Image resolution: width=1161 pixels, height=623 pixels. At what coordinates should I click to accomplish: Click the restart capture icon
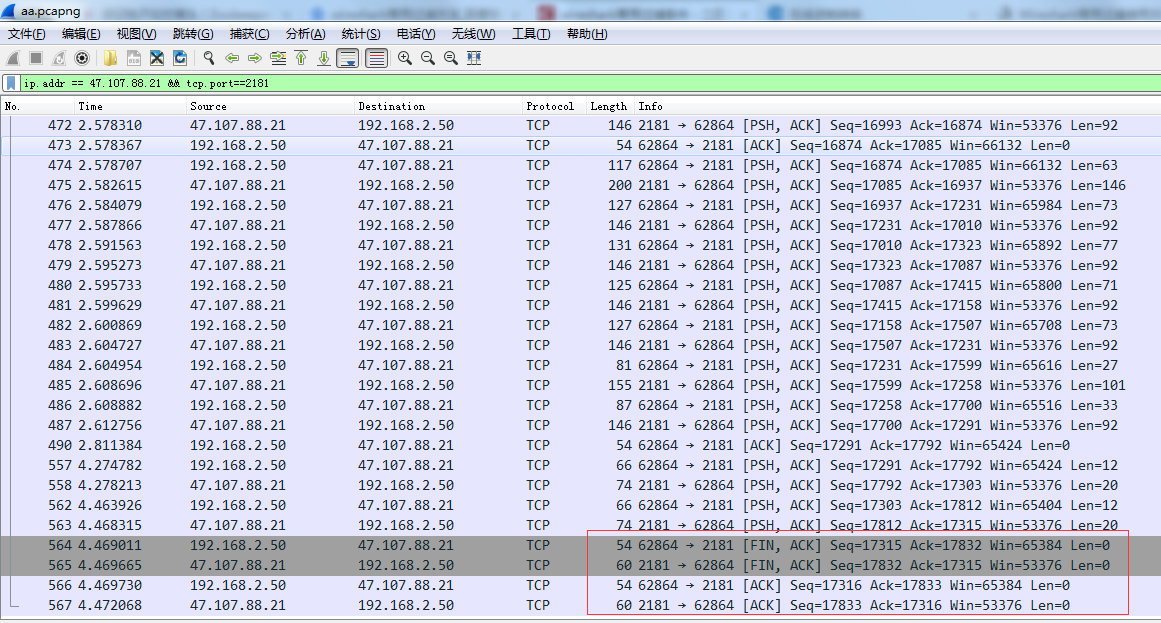pos(58,58)
